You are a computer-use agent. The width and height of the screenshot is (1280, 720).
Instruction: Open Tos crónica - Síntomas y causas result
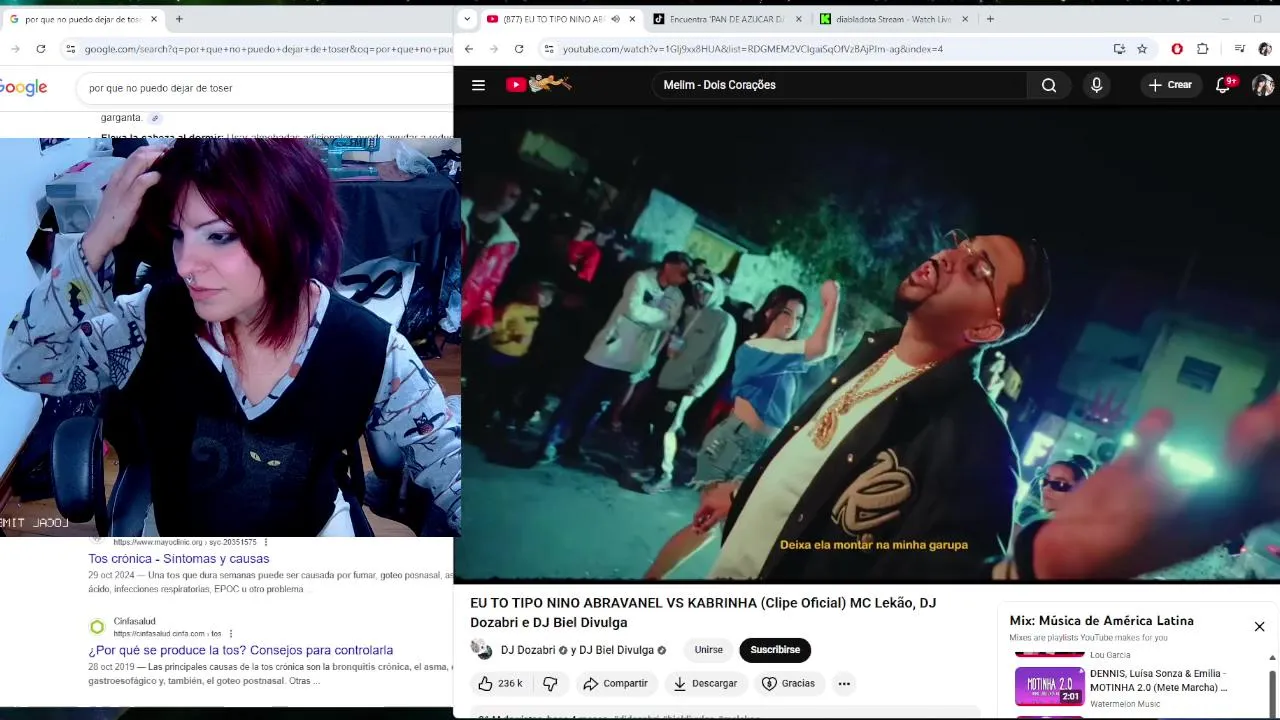[x=178, y=559]
